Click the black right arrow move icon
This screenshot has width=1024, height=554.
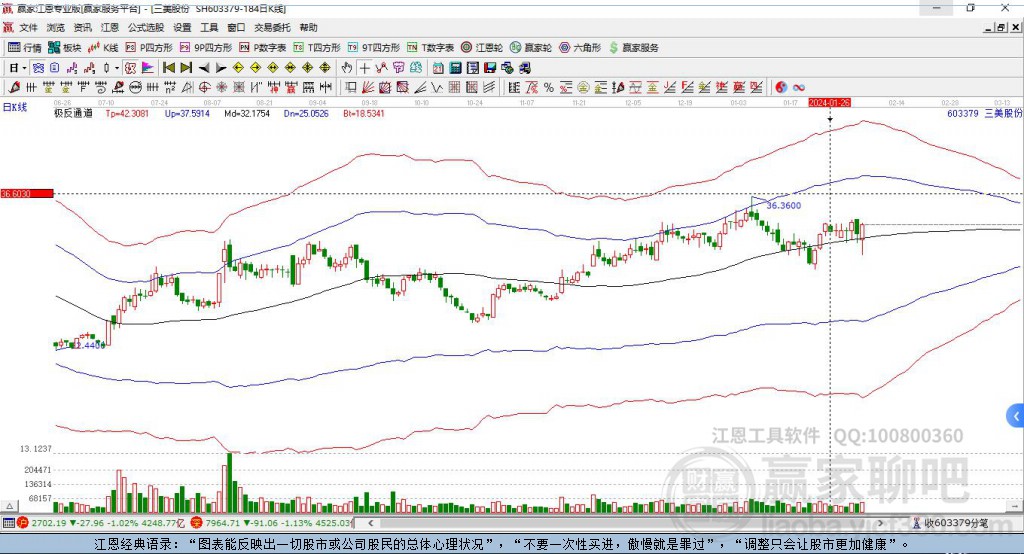221,68
